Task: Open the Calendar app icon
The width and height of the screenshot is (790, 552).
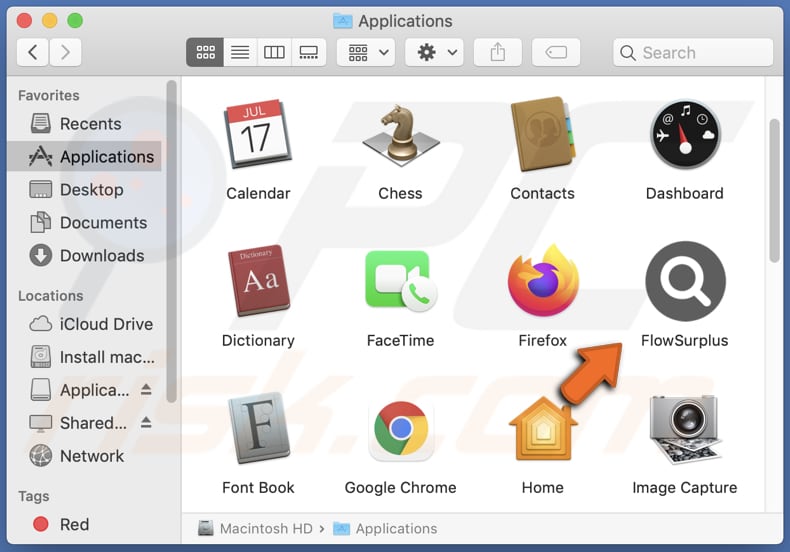Action: point(258,134)
